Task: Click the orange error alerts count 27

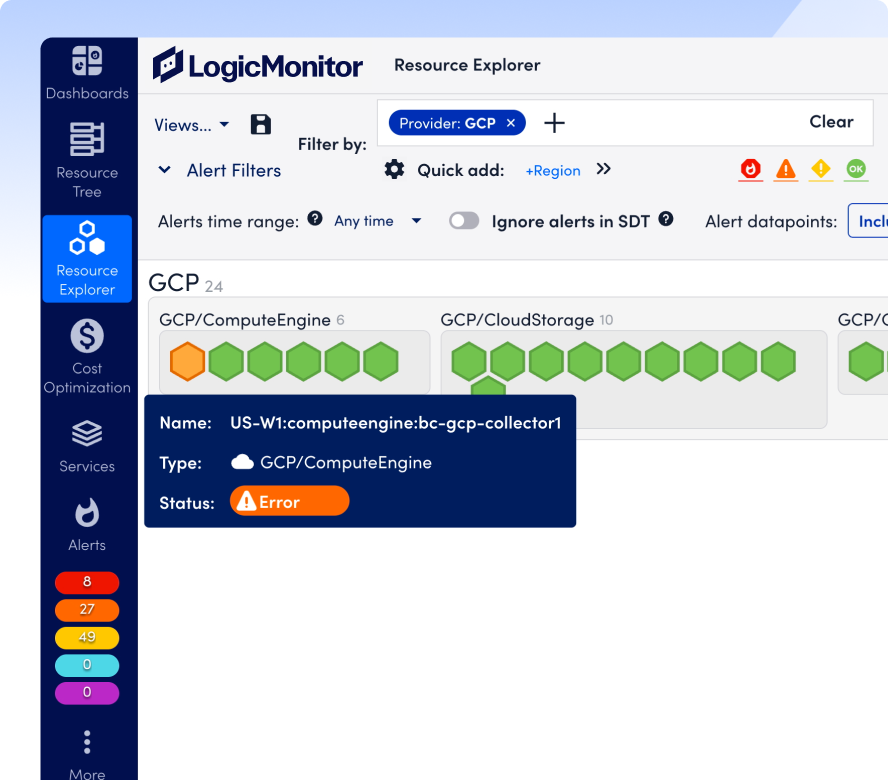Action: click(x=87, y=609)
